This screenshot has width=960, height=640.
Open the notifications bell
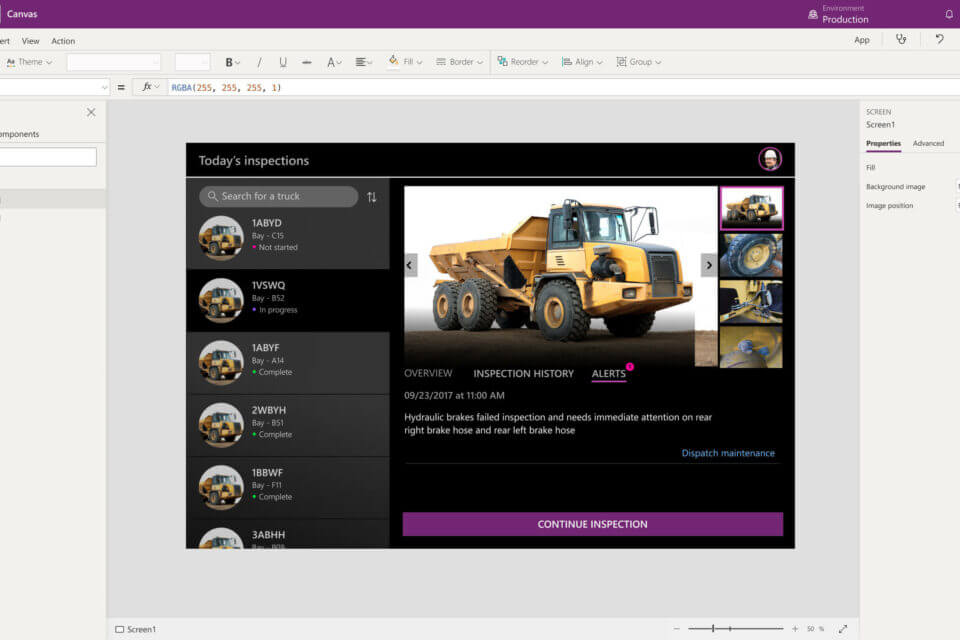[948, 14]
